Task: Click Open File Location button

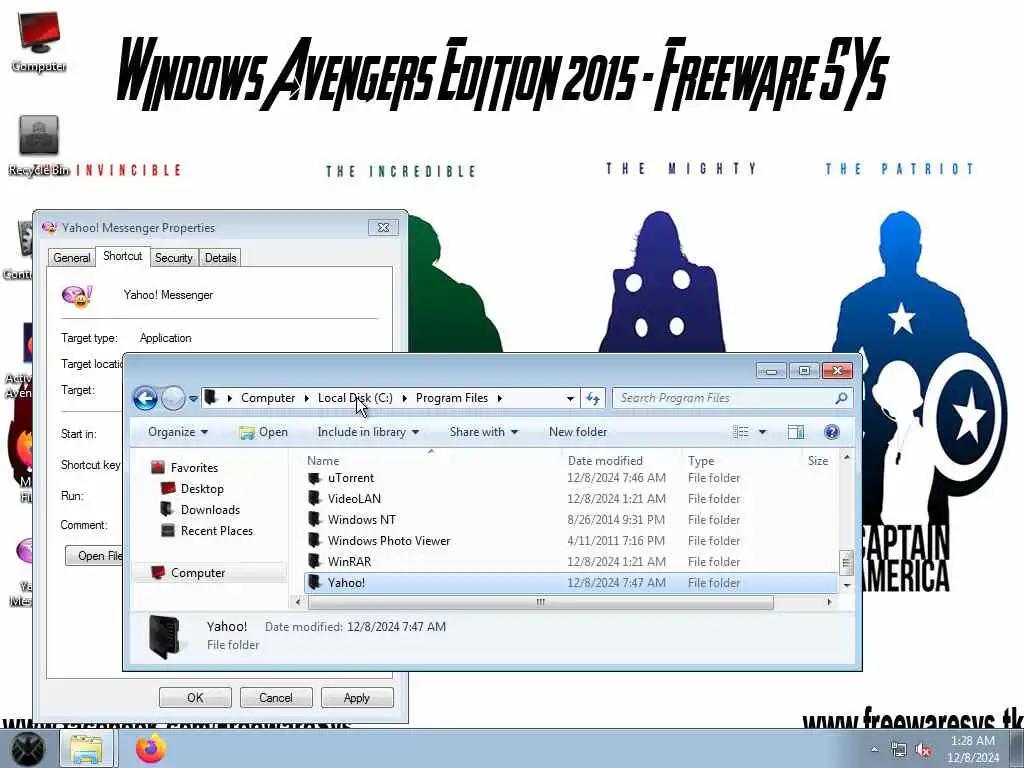Action: pyautogui.click(x=95, y=556)
